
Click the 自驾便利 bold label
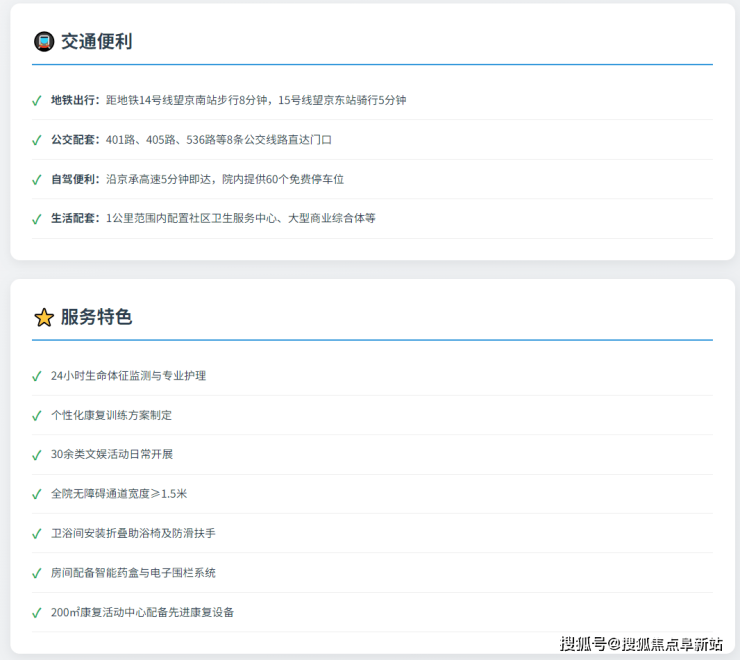tap(75, 179)
